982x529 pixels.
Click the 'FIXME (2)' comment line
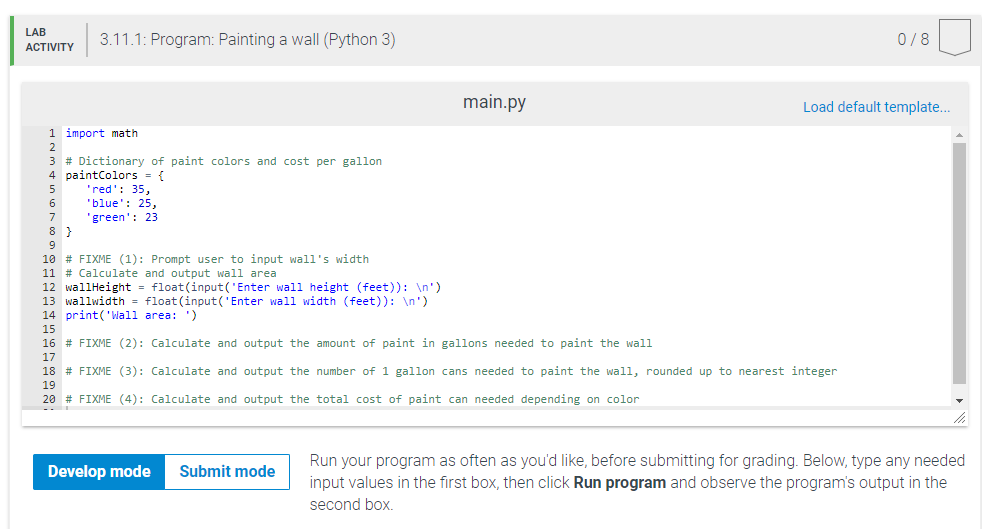[358, 343]
